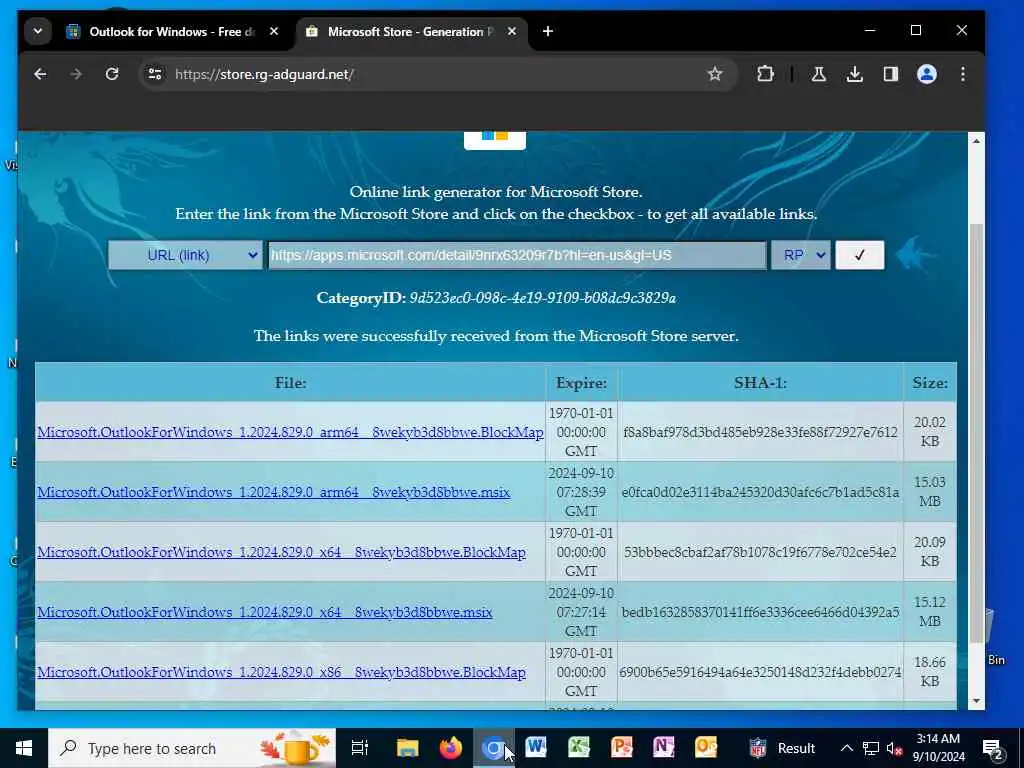Open Task View from the taskbar

pos(360,748)
